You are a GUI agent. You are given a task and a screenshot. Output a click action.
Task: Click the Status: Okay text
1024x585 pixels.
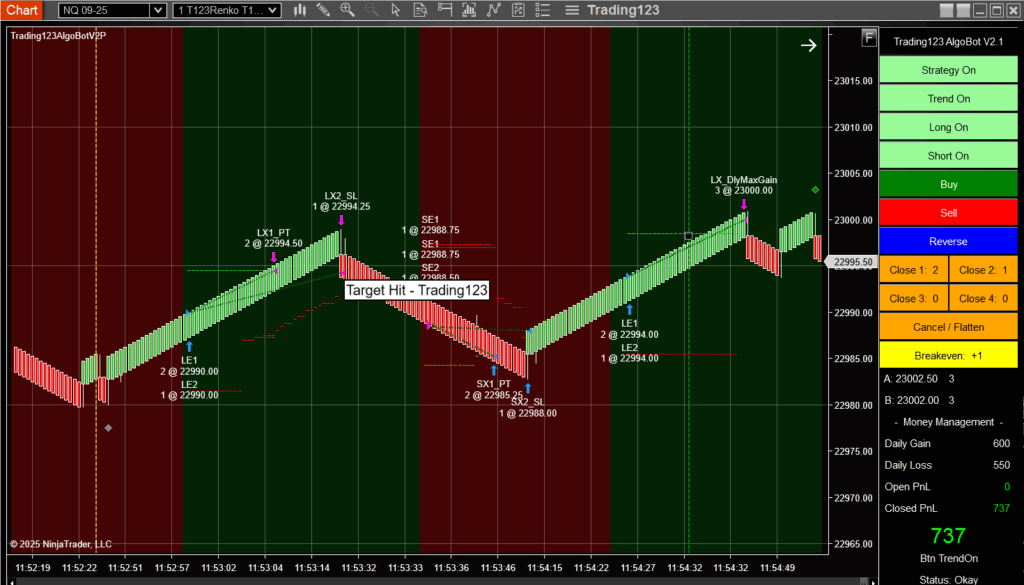click(948, 580)
